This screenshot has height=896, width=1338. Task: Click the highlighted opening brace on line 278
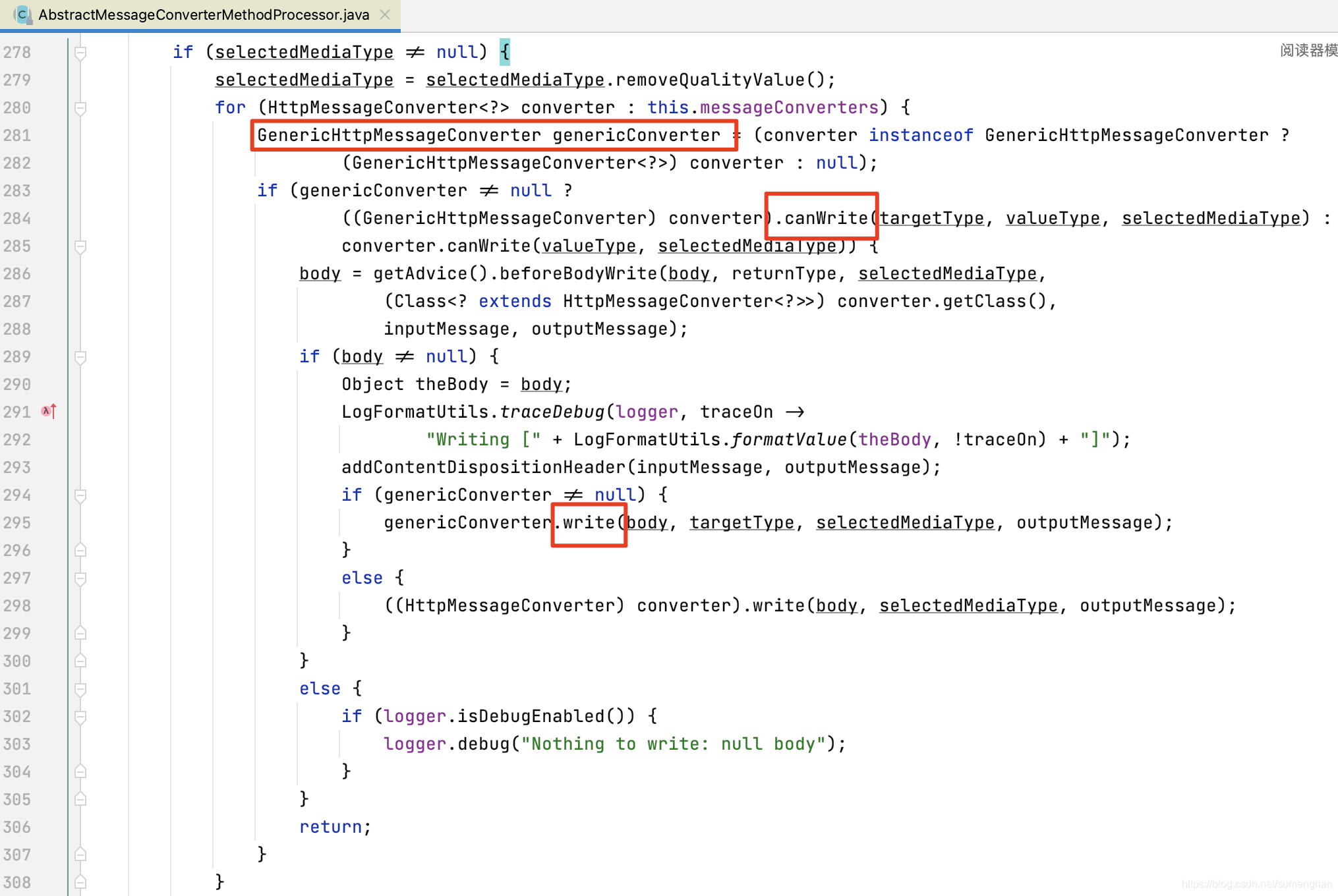(x=505, y=52)
